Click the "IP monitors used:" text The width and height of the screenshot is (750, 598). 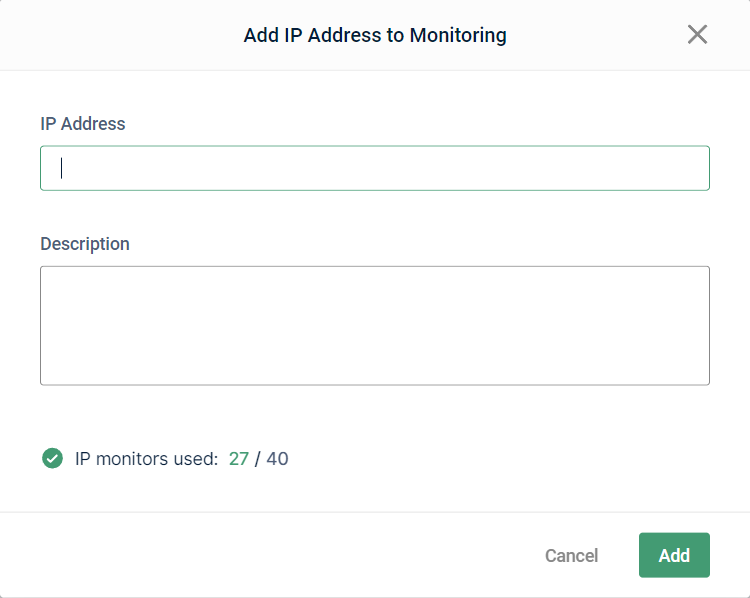(x=146, y=459)
